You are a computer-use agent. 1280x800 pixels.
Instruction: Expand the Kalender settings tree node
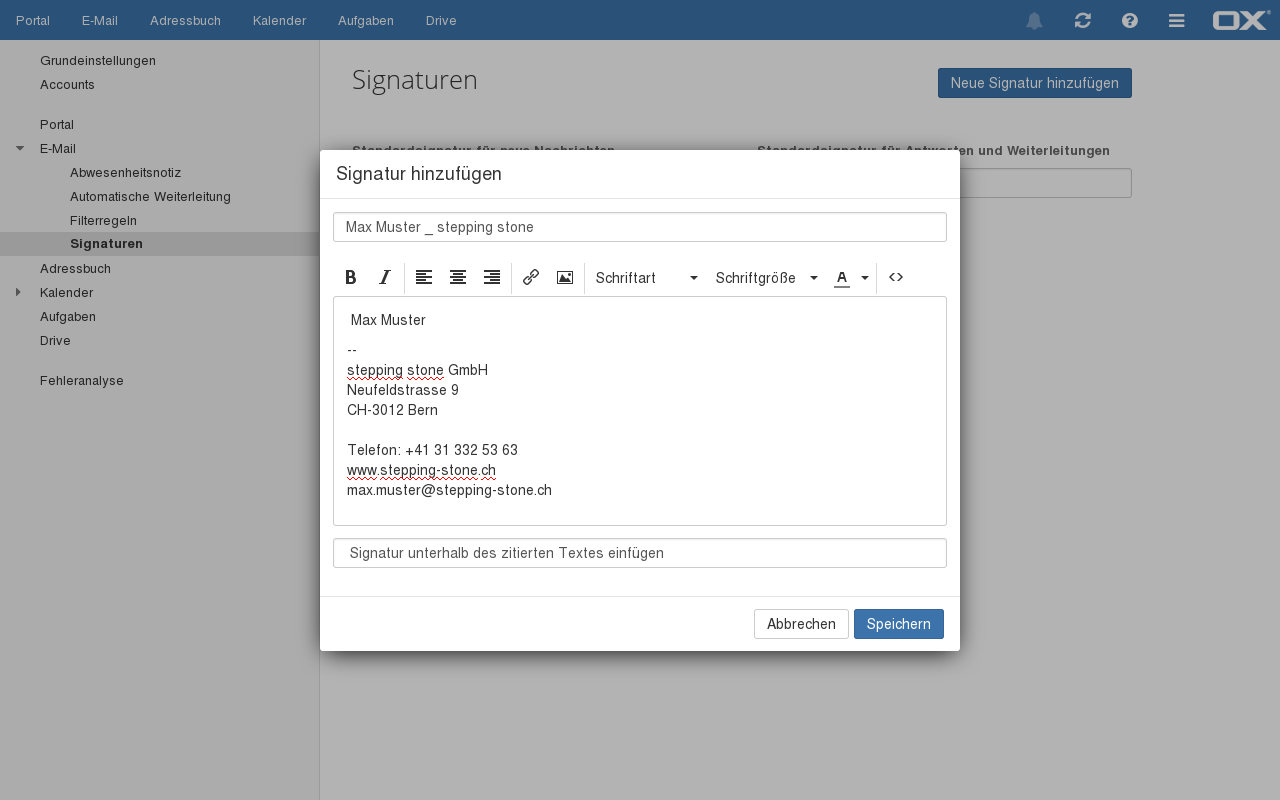(18, 293)
